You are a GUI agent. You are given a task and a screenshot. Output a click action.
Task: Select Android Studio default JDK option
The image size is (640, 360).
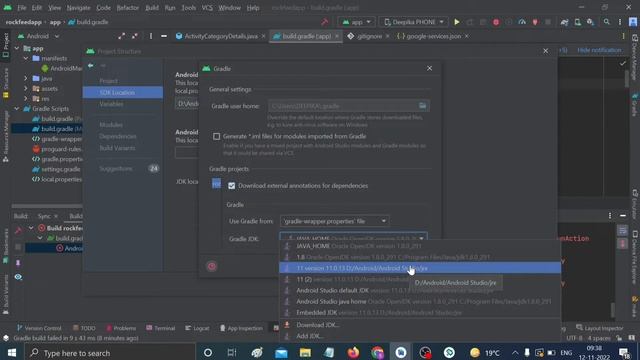(420, 291)
